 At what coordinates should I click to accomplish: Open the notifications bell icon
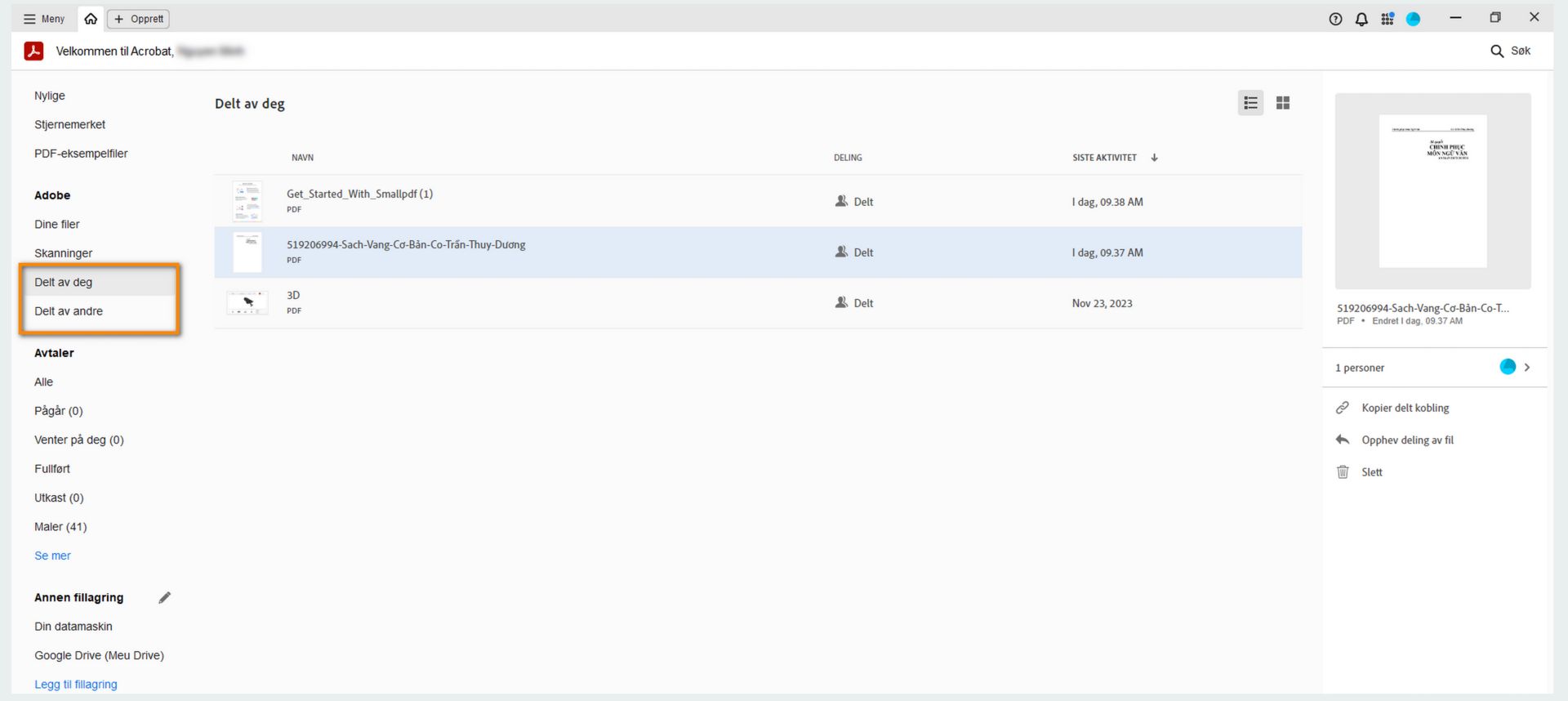(x=1361, y=19)
